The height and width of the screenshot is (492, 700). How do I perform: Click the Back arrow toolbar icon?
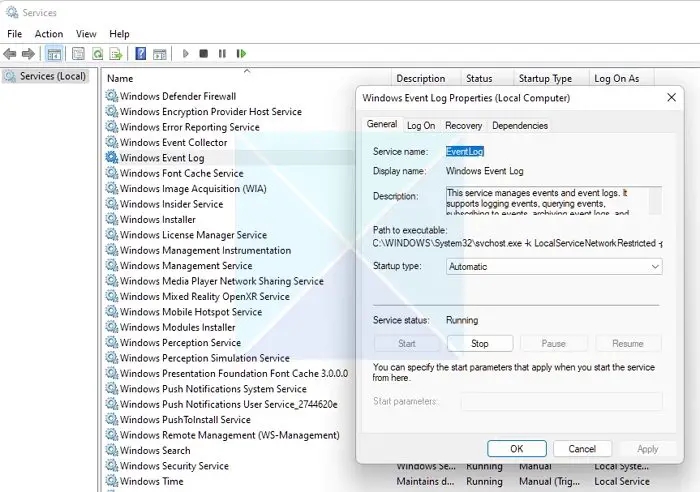tap(9, 54)
